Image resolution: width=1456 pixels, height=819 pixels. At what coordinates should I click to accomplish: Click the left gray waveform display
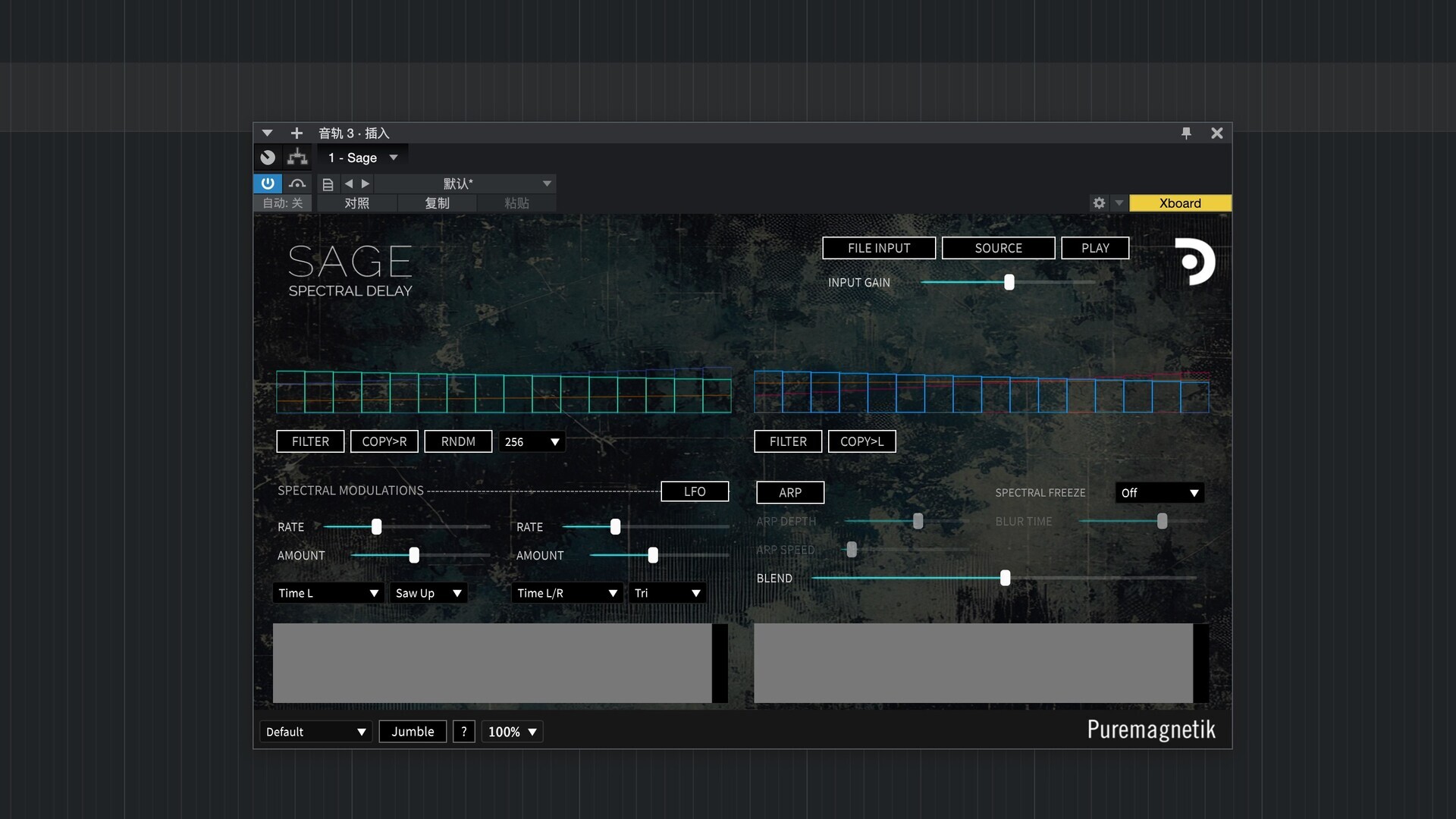click(500, 664)
